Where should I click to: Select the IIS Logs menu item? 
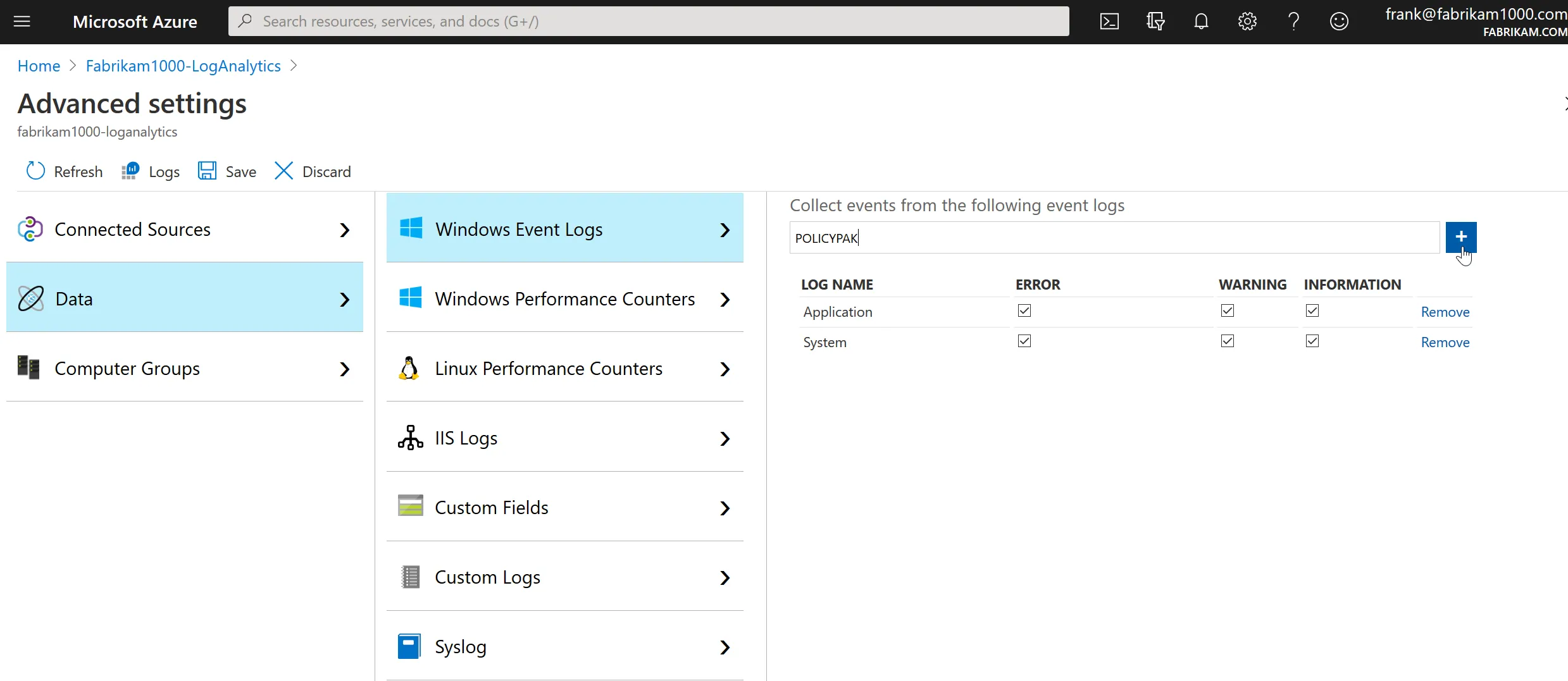[x=564, y=438]
